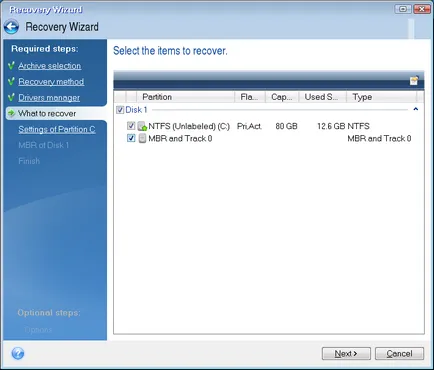Open the help question mark icon
434x370 pixels.
click(x=18, y=353)
